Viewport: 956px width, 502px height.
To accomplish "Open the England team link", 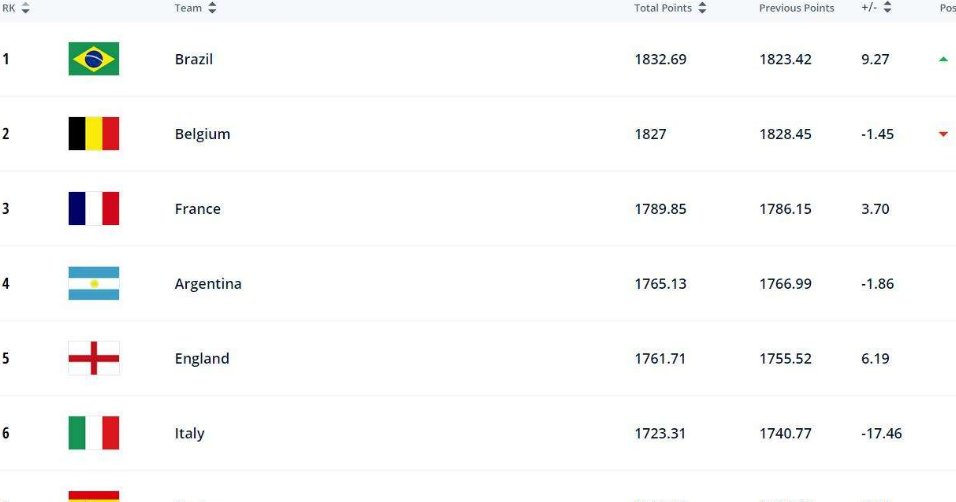I will pyautogui.click(x=202, y=358).
